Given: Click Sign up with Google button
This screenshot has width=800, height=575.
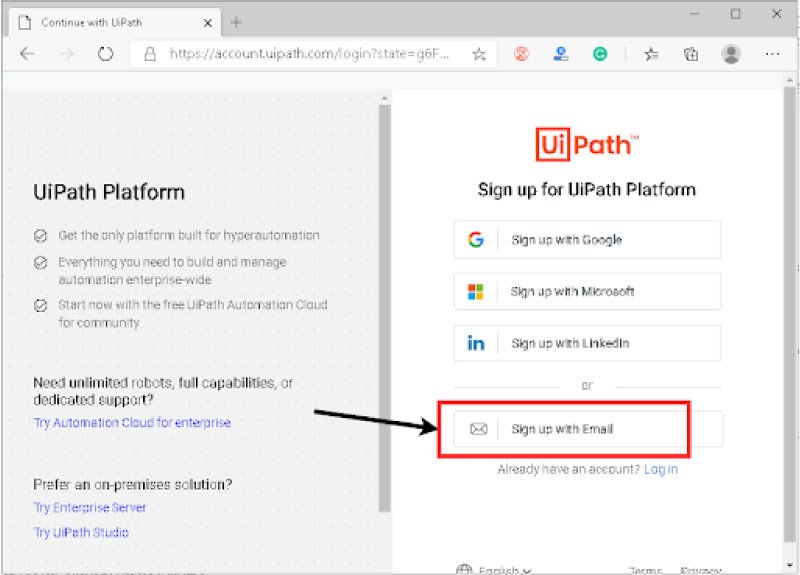Looking at the screenshot, I should click(587, 239).
